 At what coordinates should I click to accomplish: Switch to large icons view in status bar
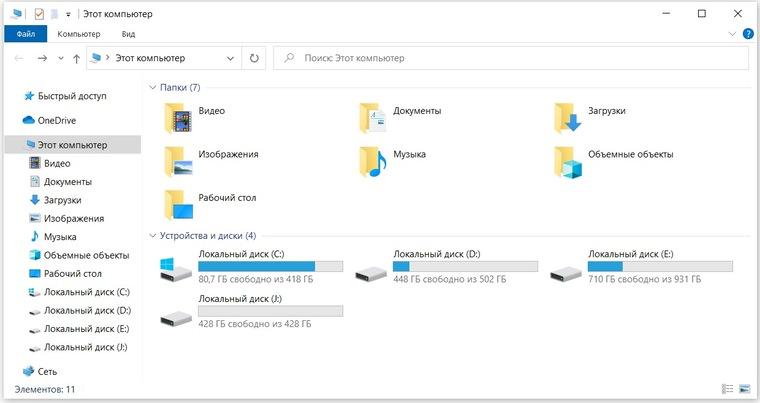744,388
